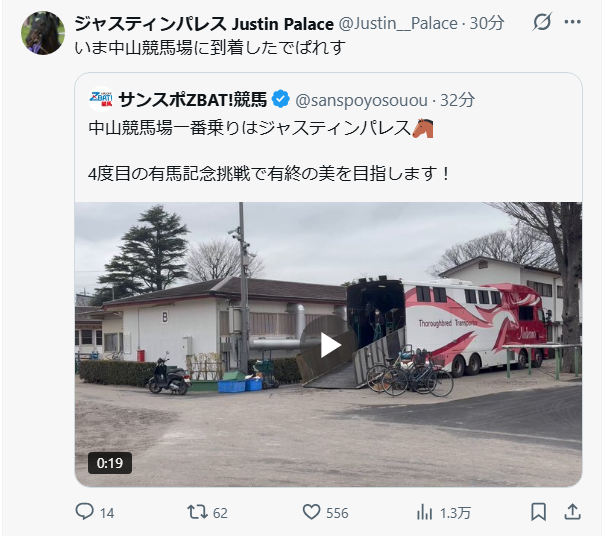Click the @Justin__Palace handle

tap(398, 24)
